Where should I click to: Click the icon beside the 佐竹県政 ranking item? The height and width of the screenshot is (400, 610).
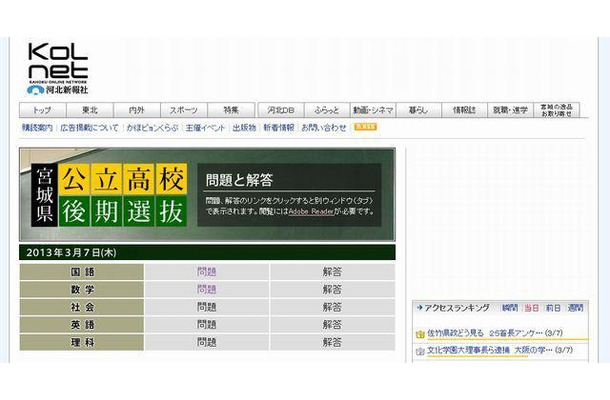(420, 333)
